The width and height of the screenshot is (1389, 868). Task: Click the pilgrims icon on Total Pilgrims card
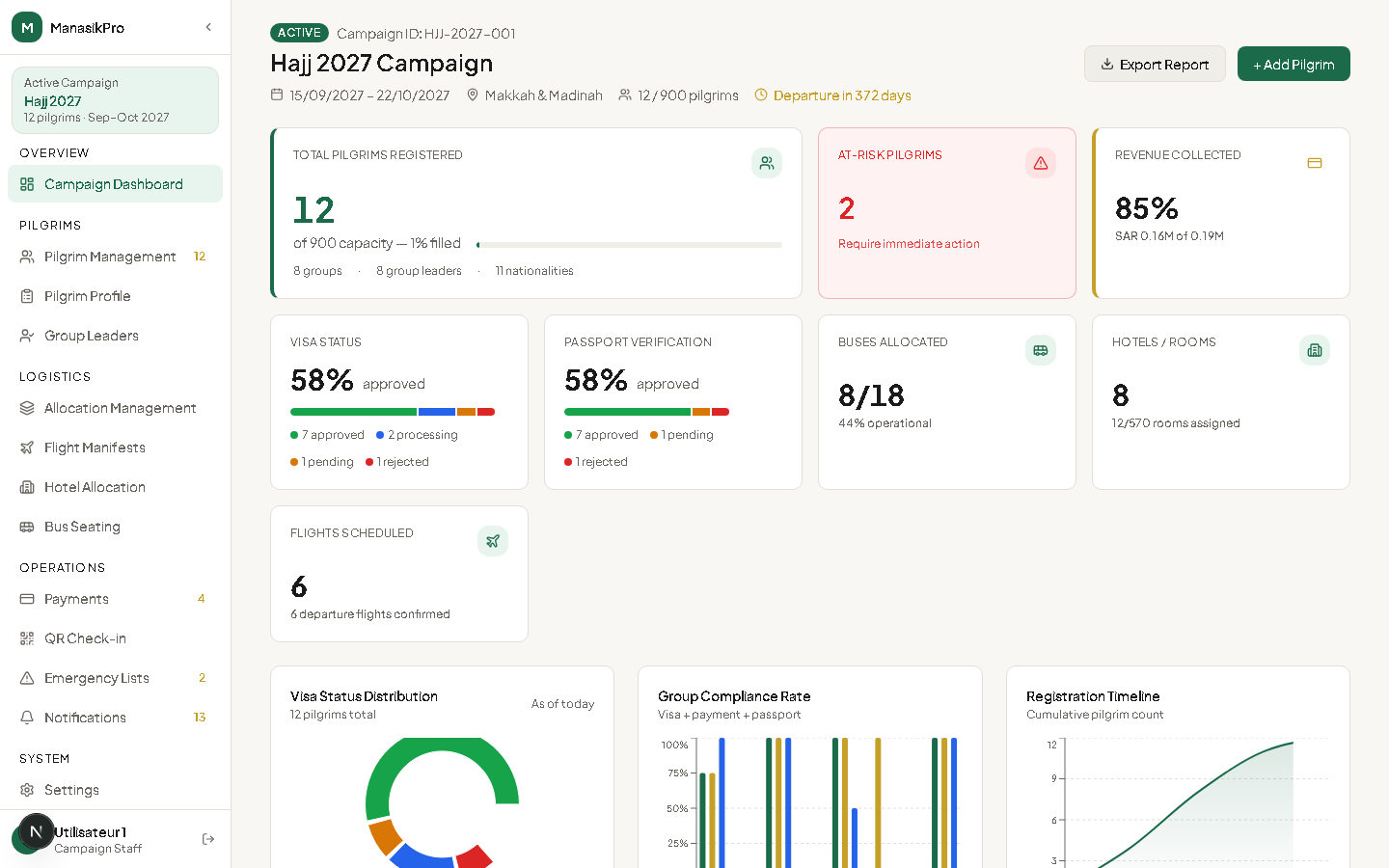click(767, 163)
